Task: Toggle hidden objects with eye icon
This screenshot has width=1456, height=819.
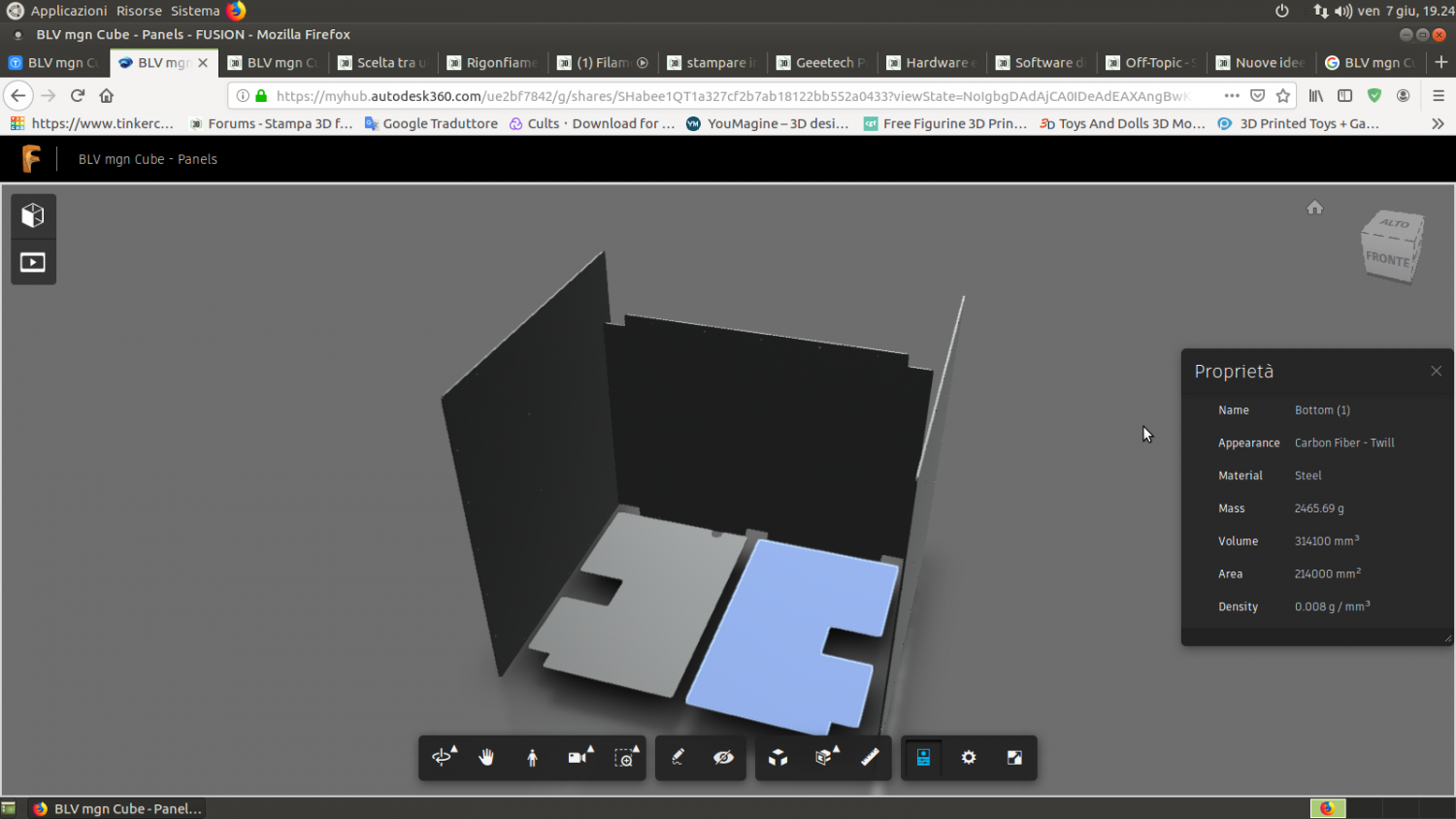Action: click(723, 758)
